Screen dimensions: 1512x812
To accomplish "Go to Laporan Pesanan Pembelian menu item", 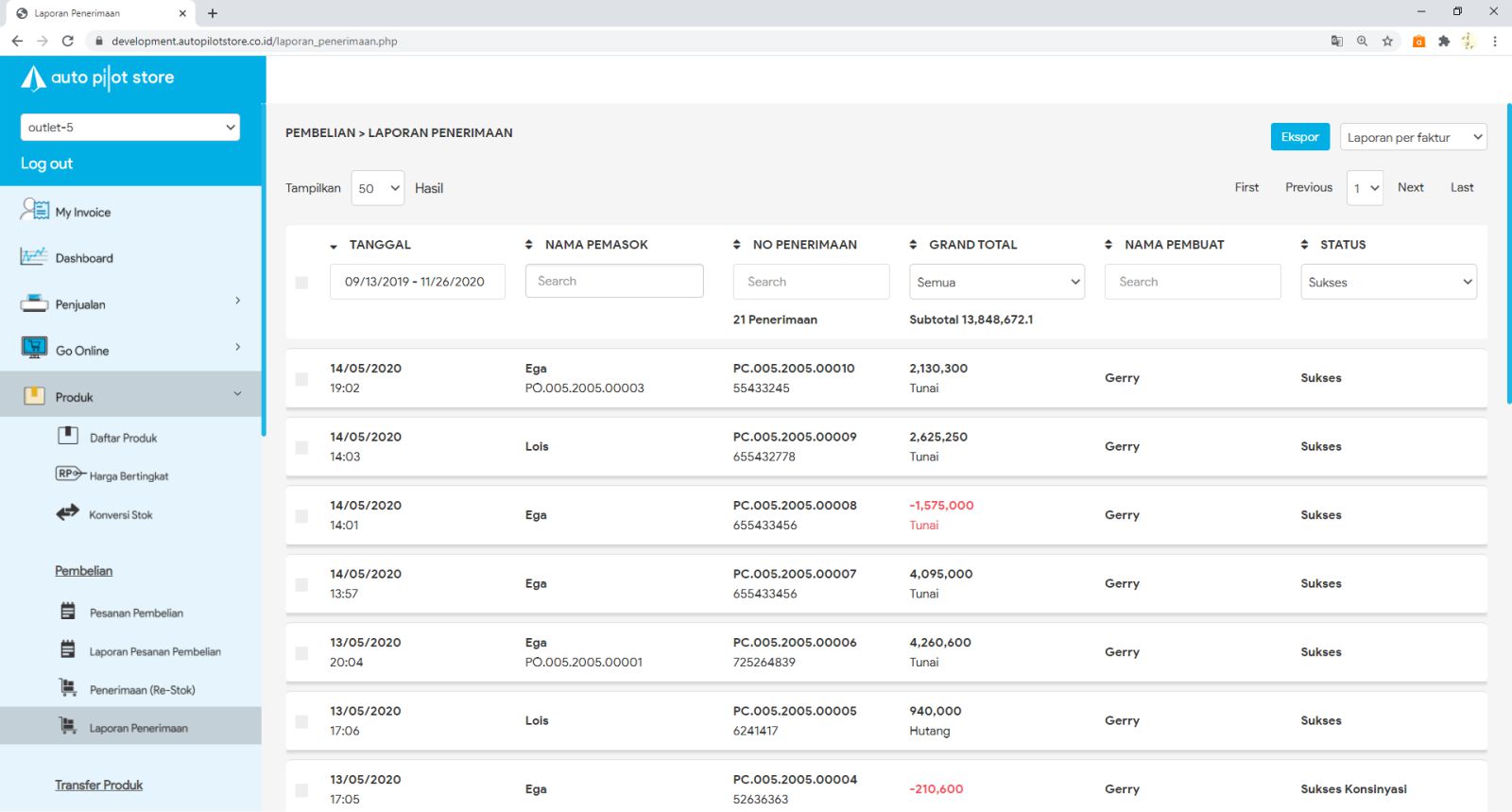I will point(155,651).
